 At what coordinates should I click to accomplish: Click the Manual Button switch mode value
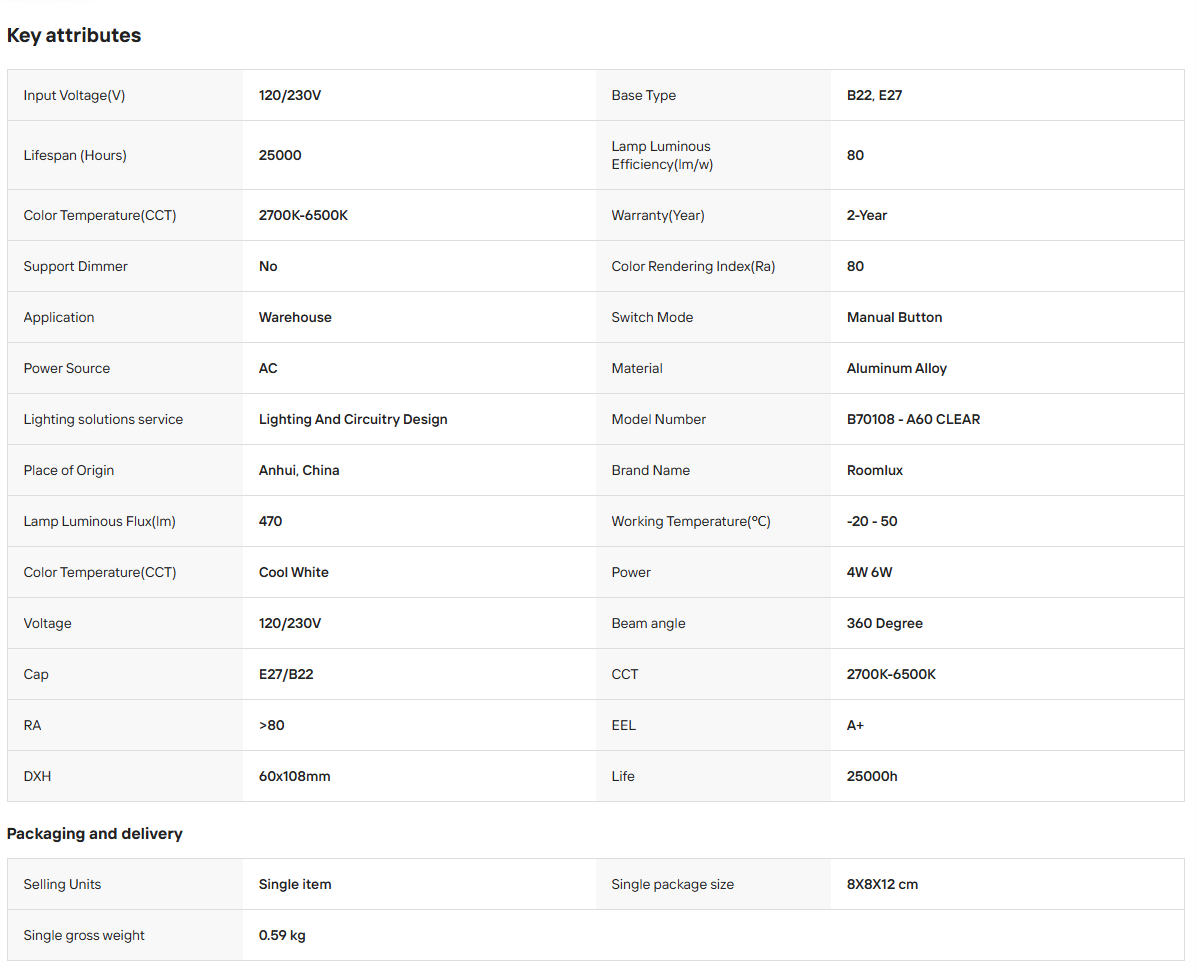coord(894,318)
